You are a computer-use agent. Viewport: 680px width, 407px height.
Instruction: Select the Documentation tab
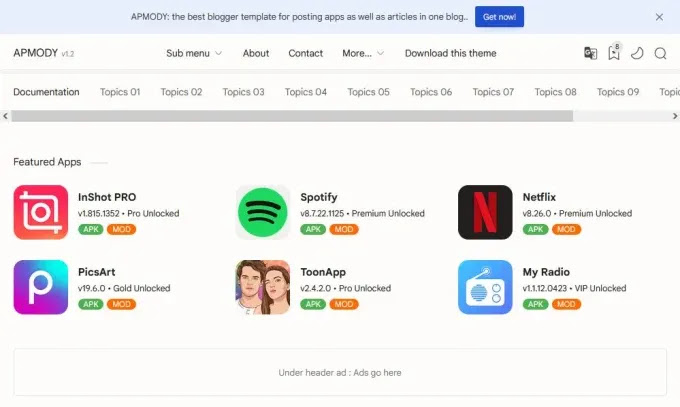click(46, 92)
